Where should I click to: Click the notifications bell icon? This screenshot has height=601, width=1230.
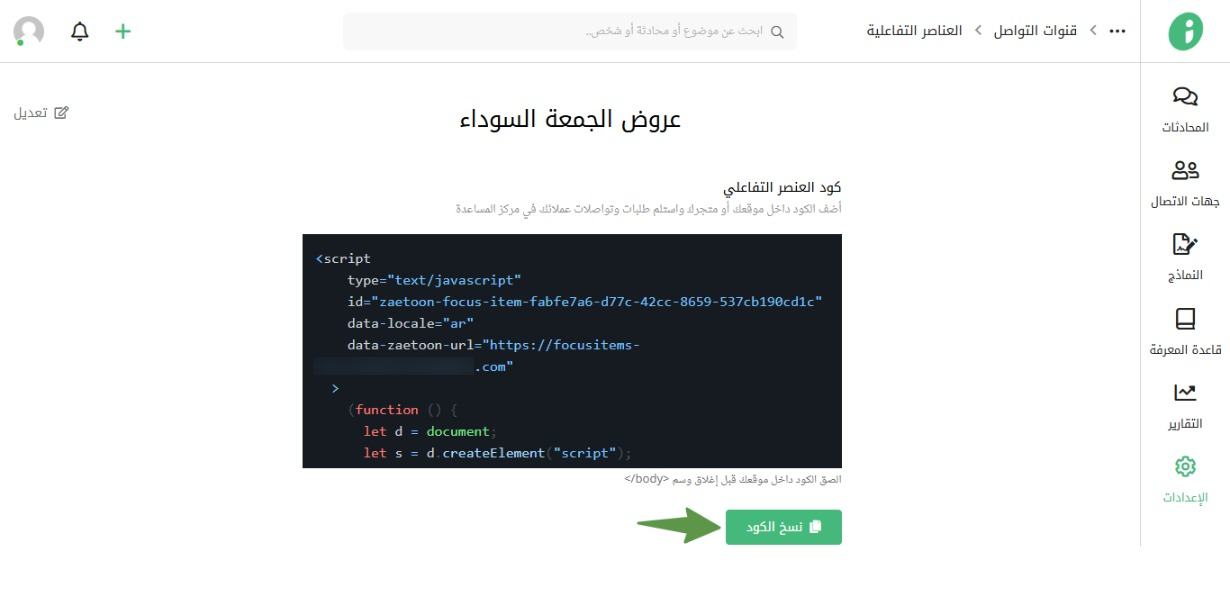coord(80,31)
